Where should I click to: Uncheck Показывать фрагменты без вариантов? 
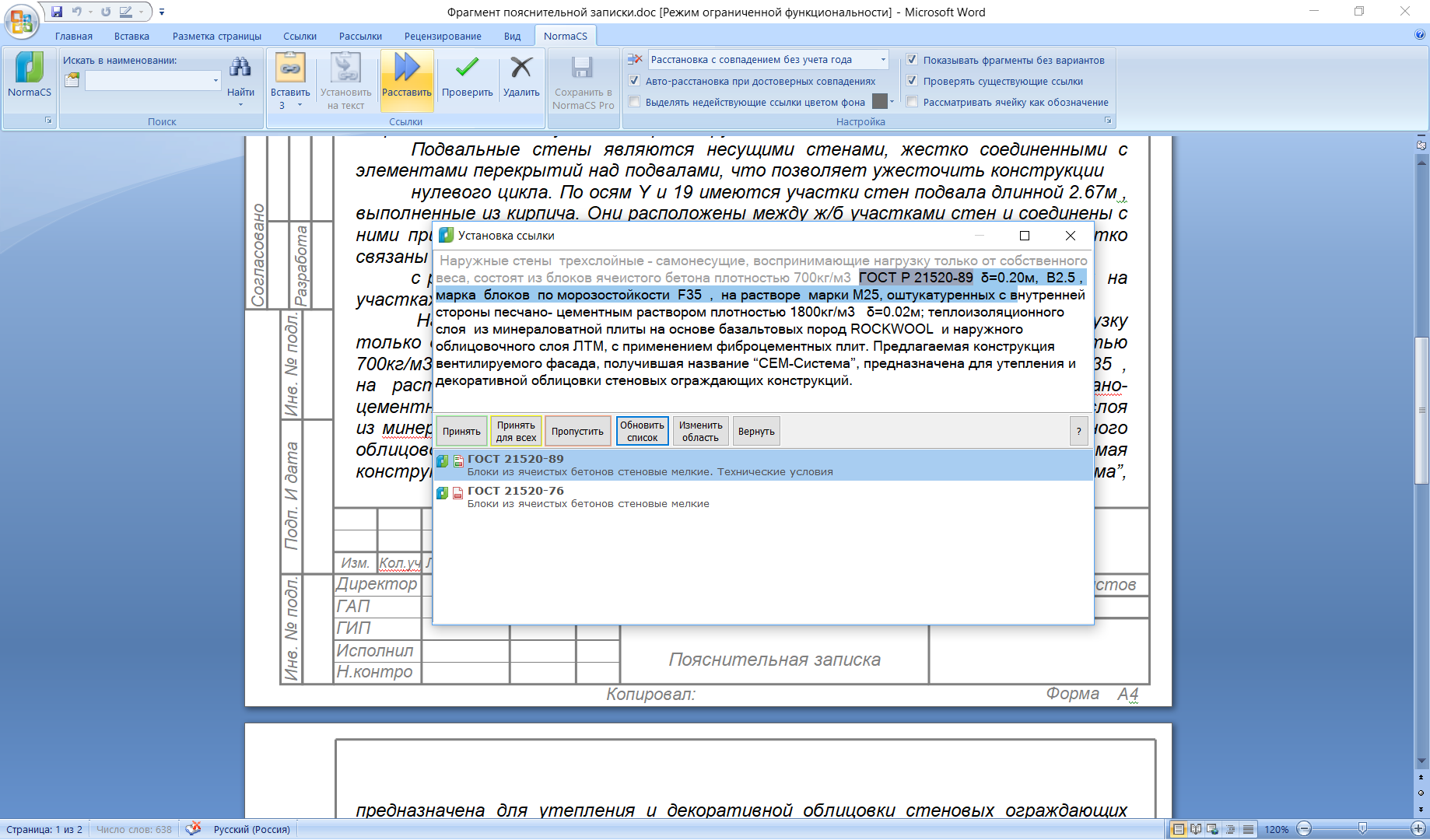(x=912, y=60)
